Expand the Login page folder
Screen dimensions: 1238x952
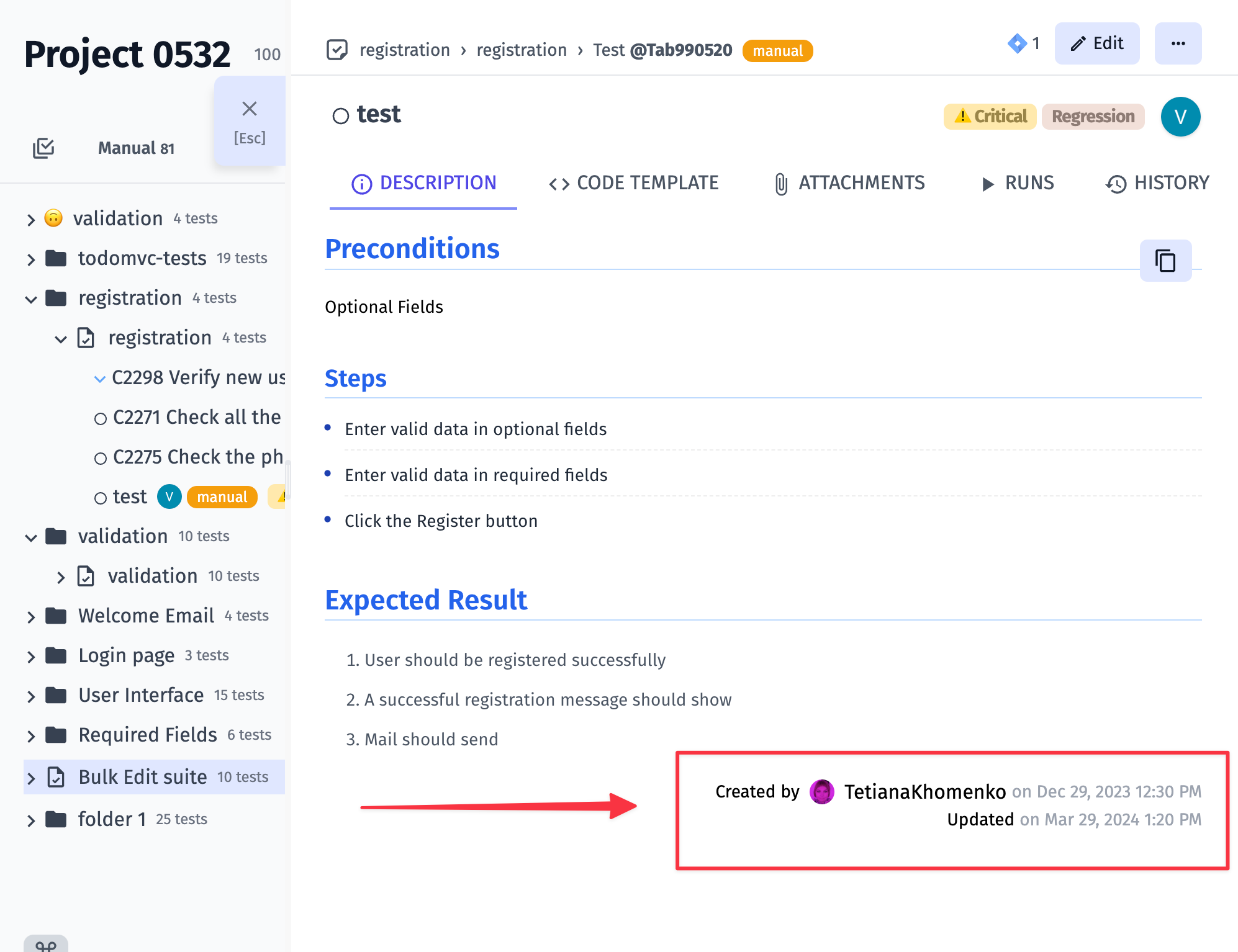click(x=31, y=657)
